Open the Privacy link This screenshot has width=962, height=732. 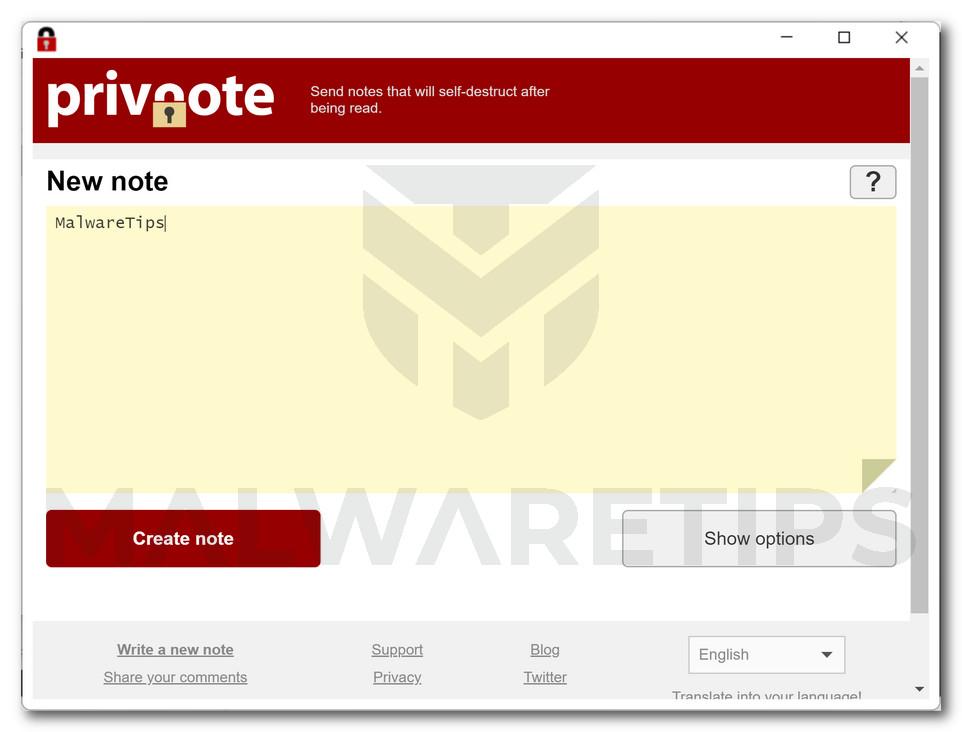[x=397, y=677]
